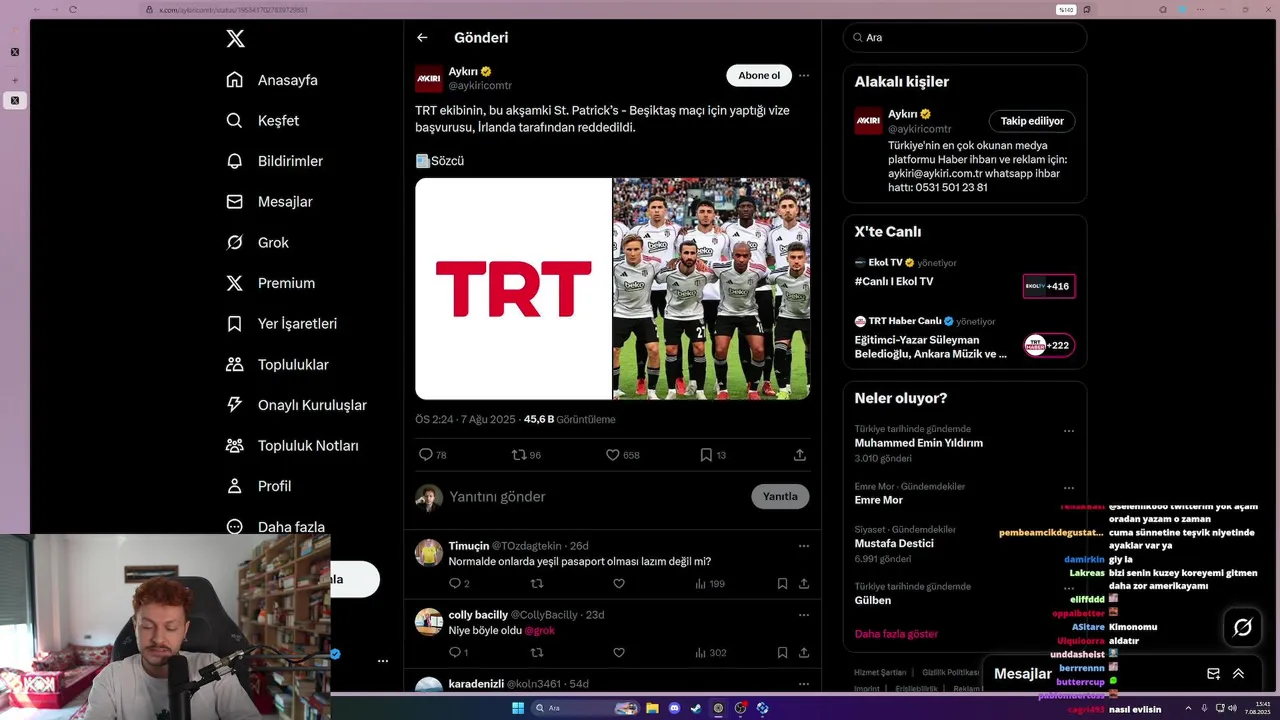Screen dimensions: 1280x720
Task: Open options for Muhammed Emin Yıldırım trend
Action: tap(1069, 431)
